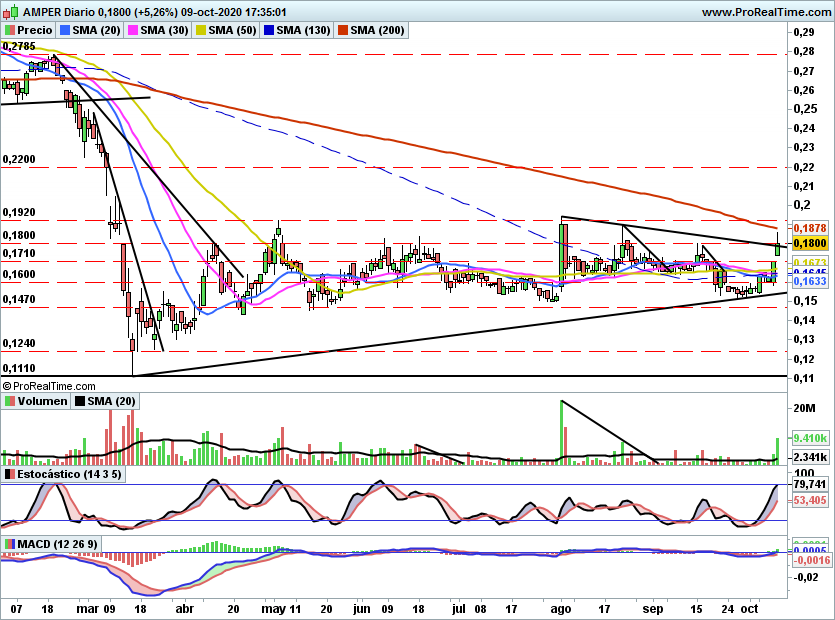
Task: Click the '07' first date axis label
Action: click(x=17, y=609)
